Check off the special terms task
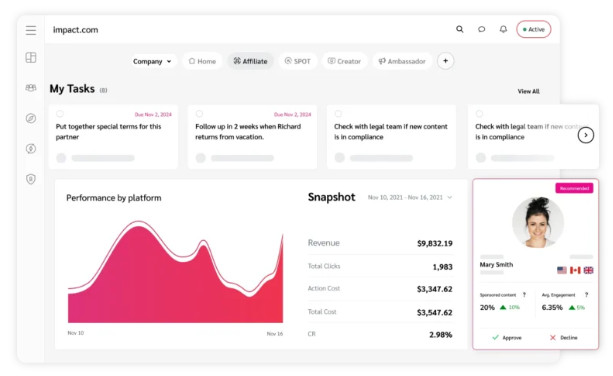 60,114
